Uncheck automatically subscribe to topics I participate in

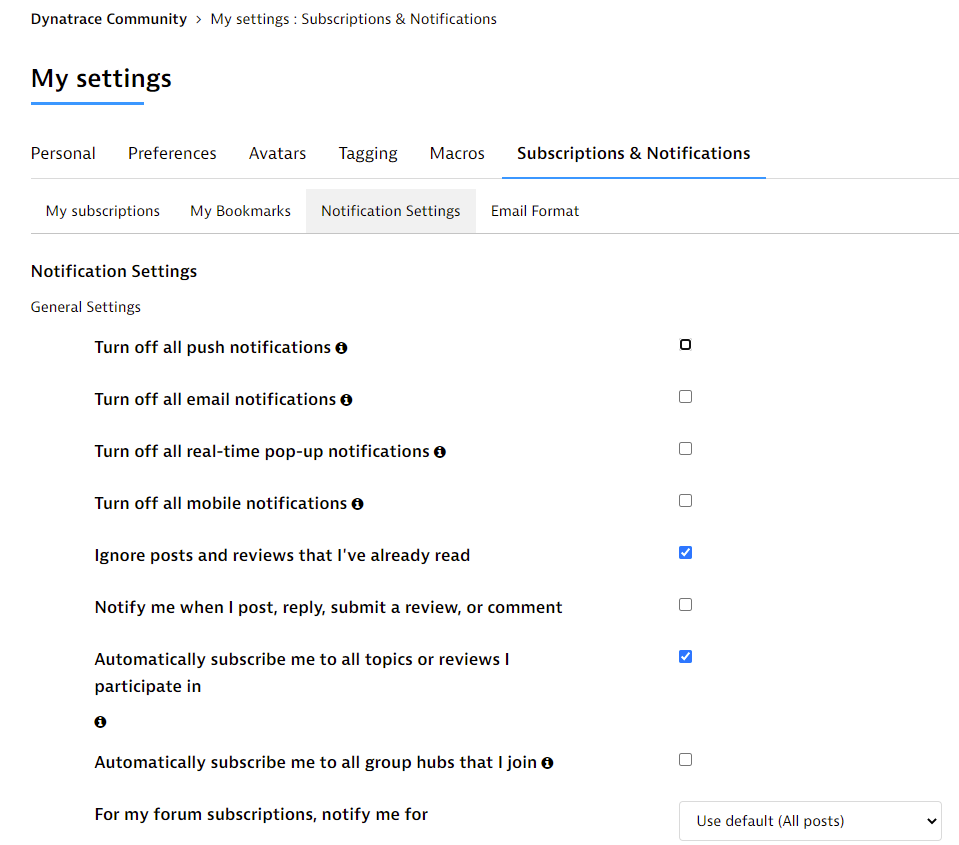tap(685, 657)
